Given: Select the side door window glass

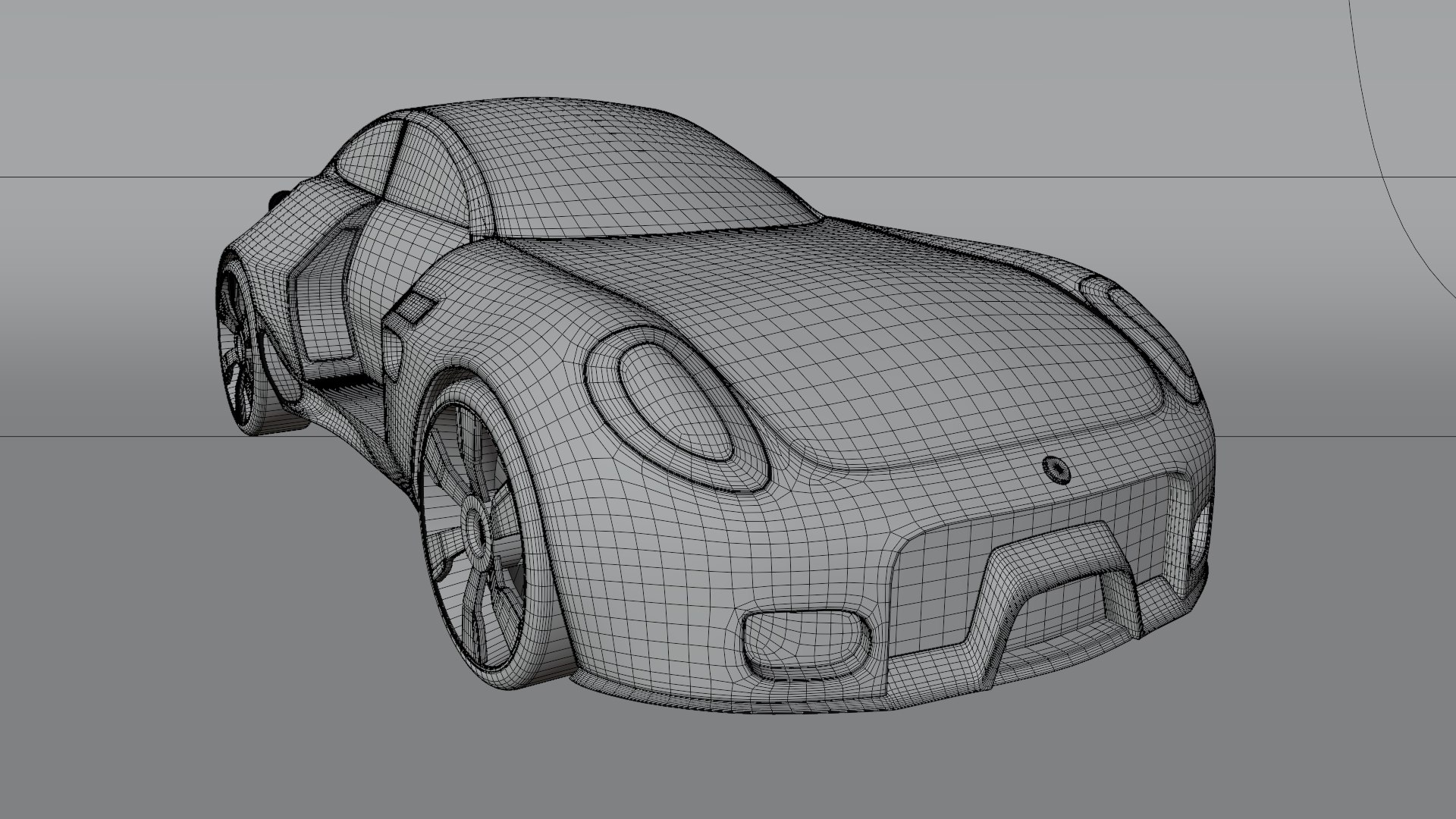Looking at the screenshot, I should click(427, 172).
